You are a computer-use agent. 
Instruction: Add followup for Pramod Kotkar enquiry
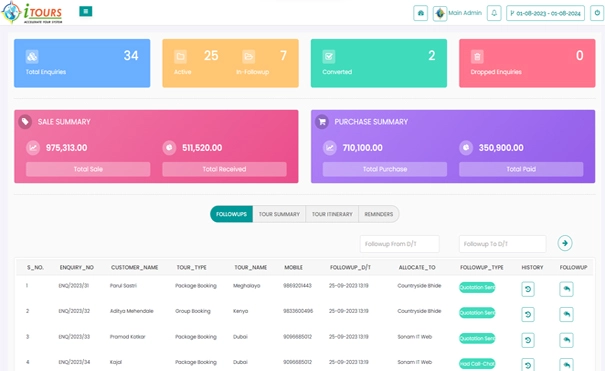(566, 340)
